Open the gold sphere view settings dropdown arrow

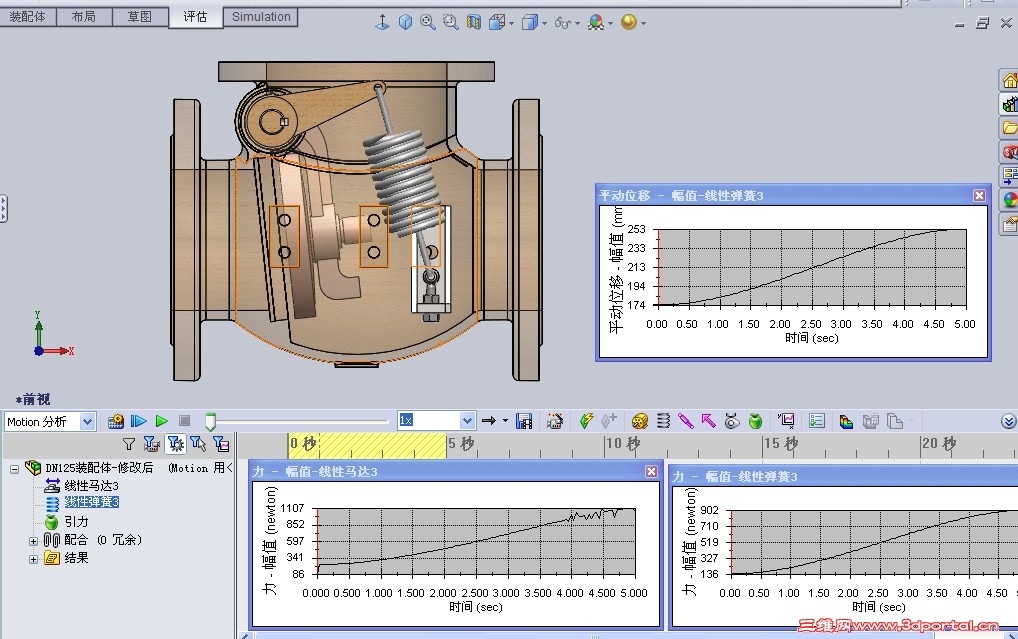643,23
